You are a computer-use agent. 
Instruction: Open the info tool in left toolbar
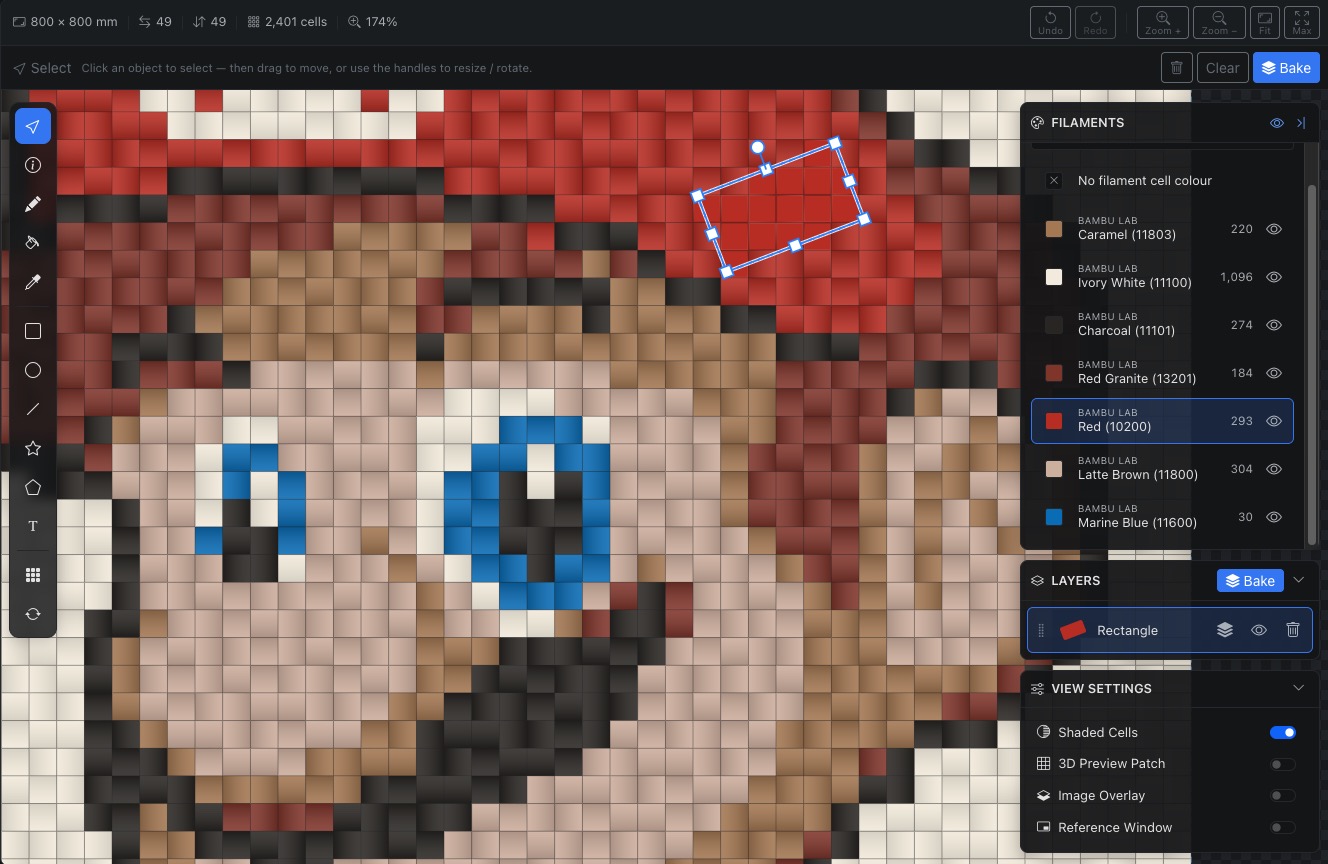(33, 165)
